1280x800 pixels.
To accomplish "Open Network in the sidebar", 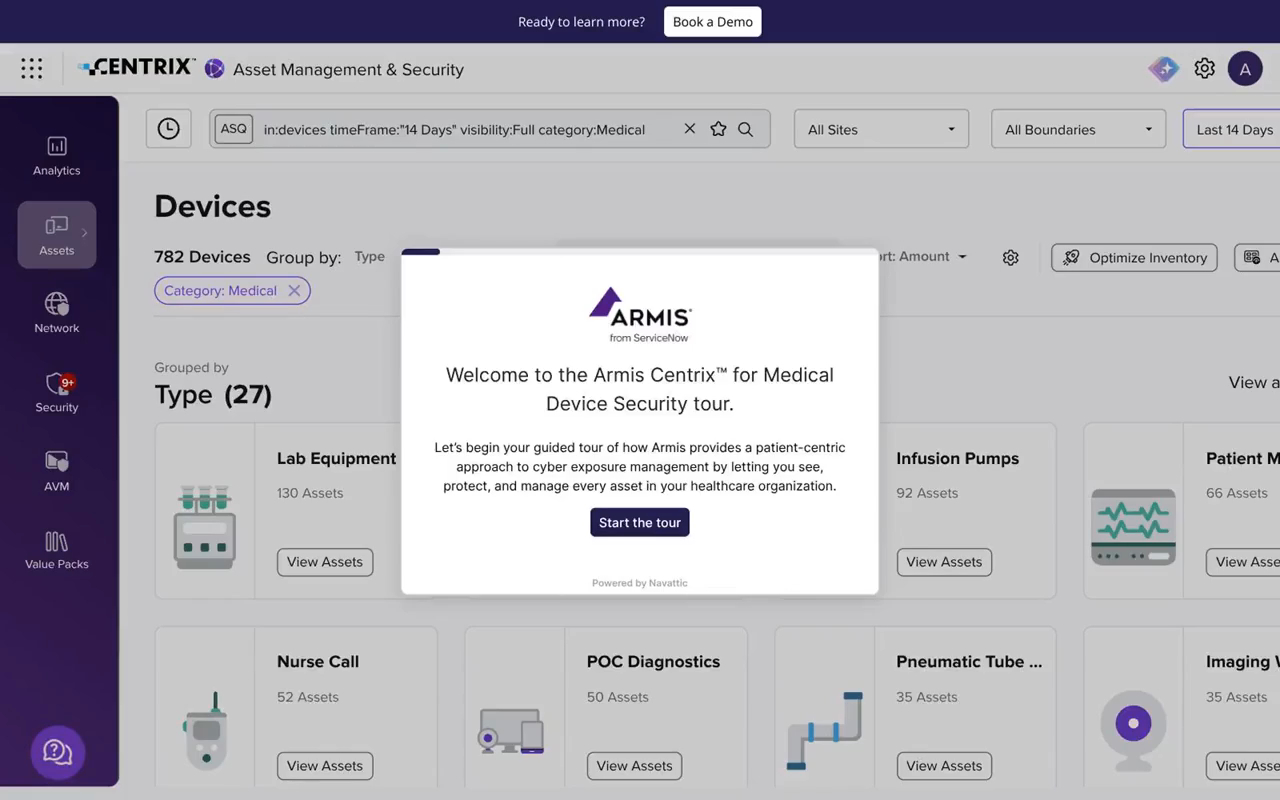I will click(x=57, y=313).
